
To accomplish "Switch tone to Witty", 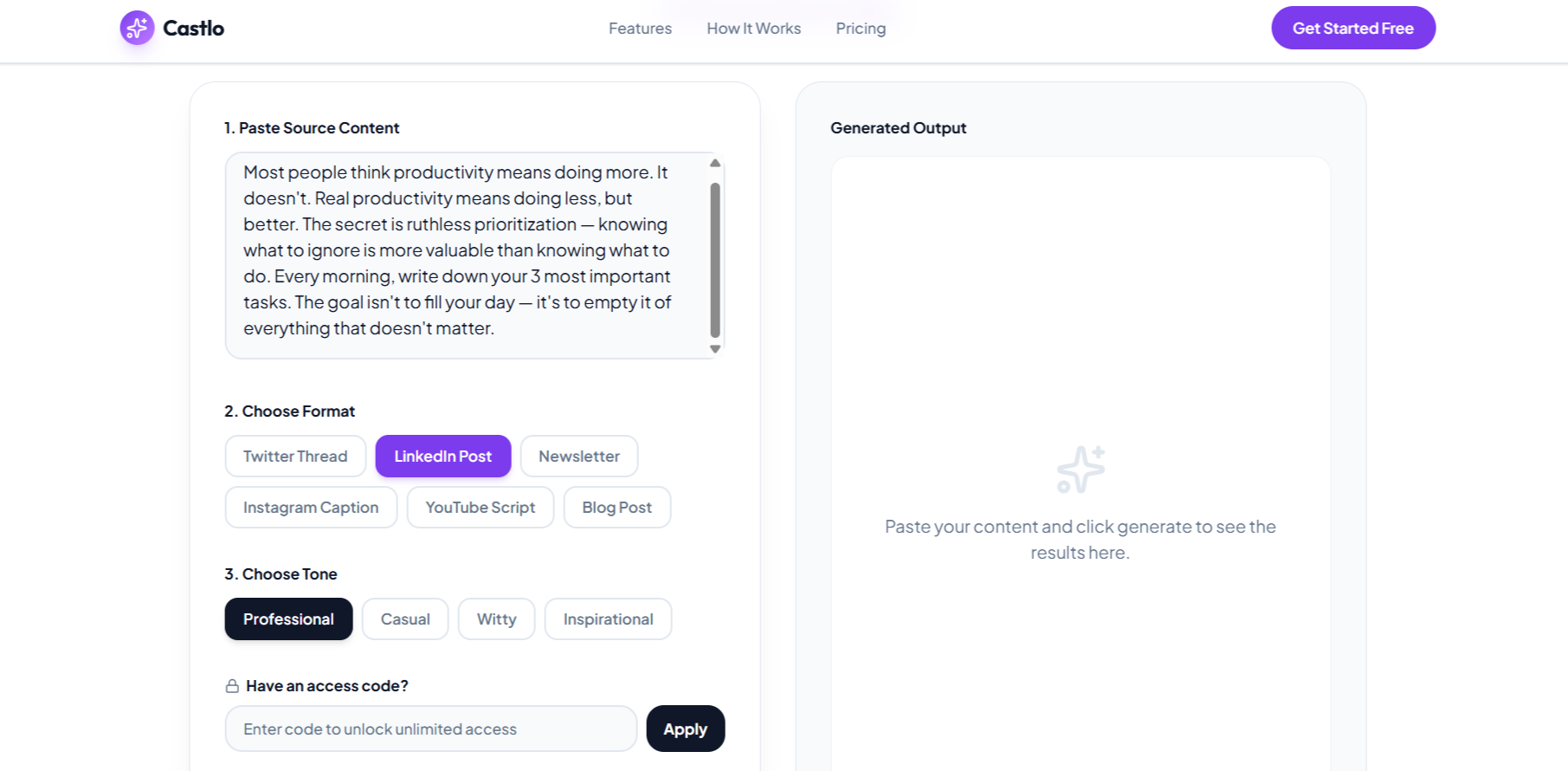I will pos(496,619).
